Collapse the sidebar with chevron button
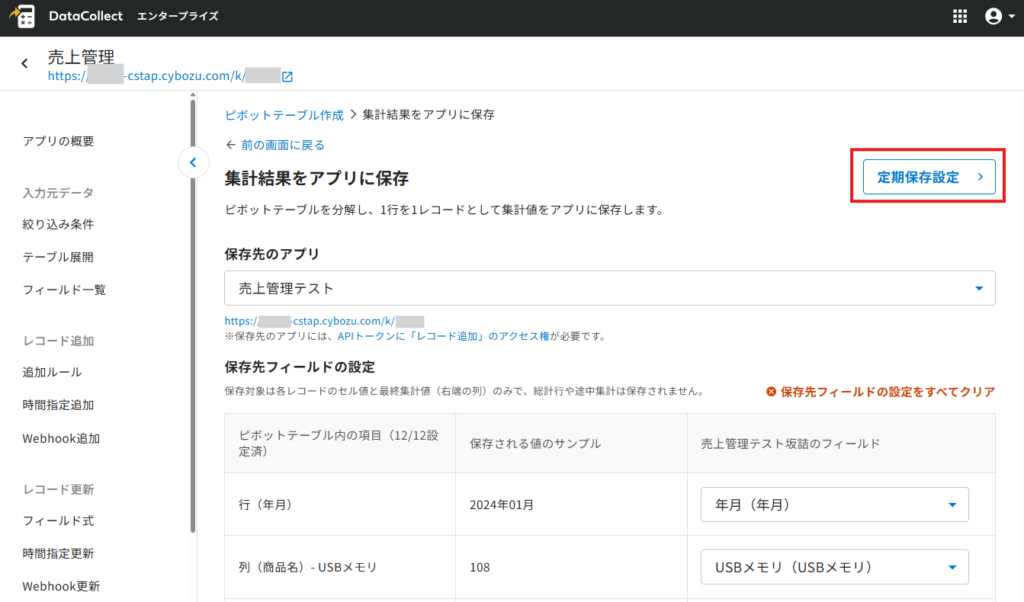1024x602 pixels. pyautogui.click(x=193, y=163)
